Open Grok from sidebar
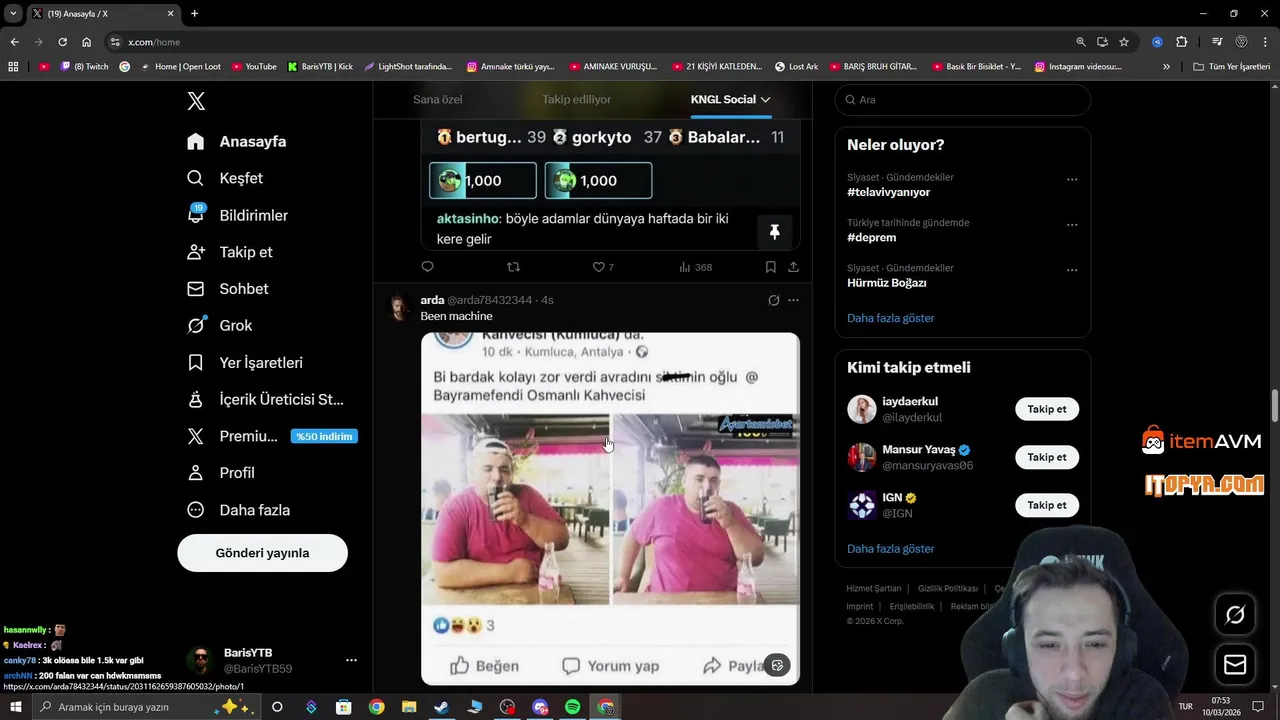 (220, 326)
